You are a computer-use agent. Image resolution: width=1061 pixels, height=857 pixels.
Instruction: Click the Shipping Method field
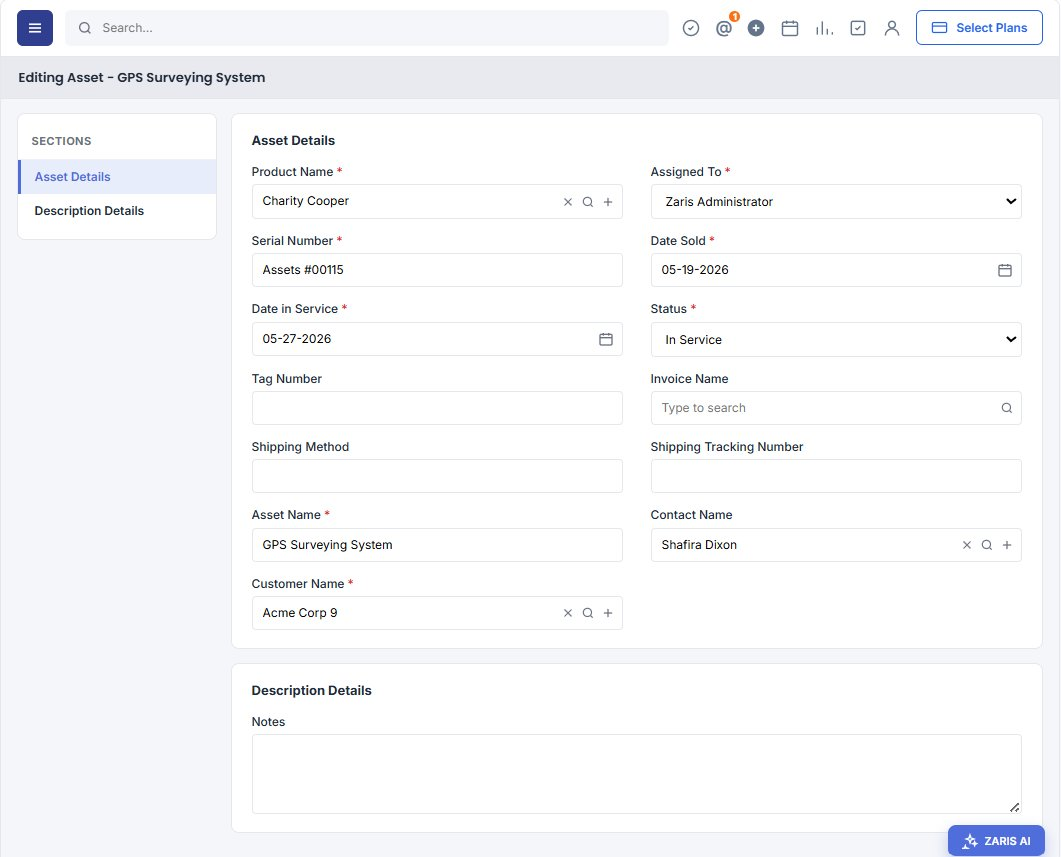437,476
